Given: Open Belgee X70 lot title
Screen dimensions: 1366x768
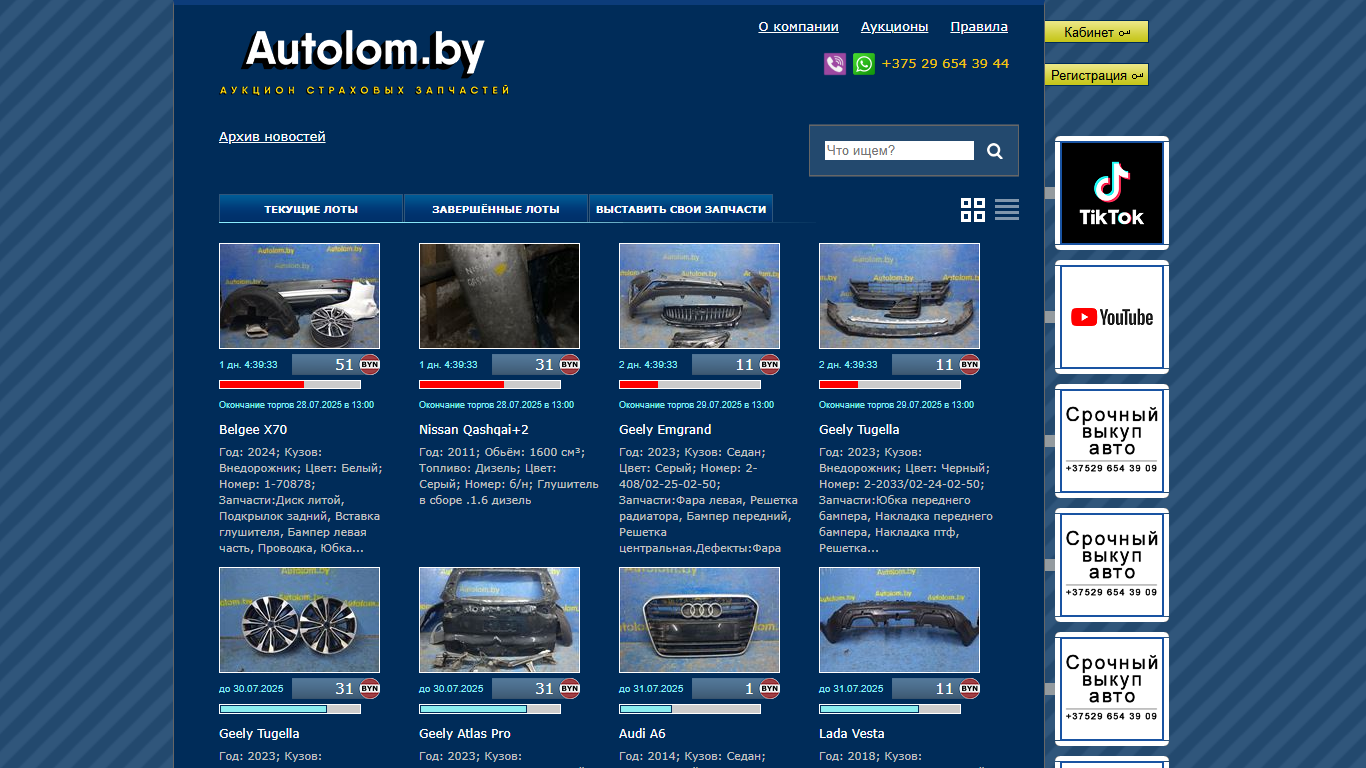Looking at the screenshot, I should 253,430.
